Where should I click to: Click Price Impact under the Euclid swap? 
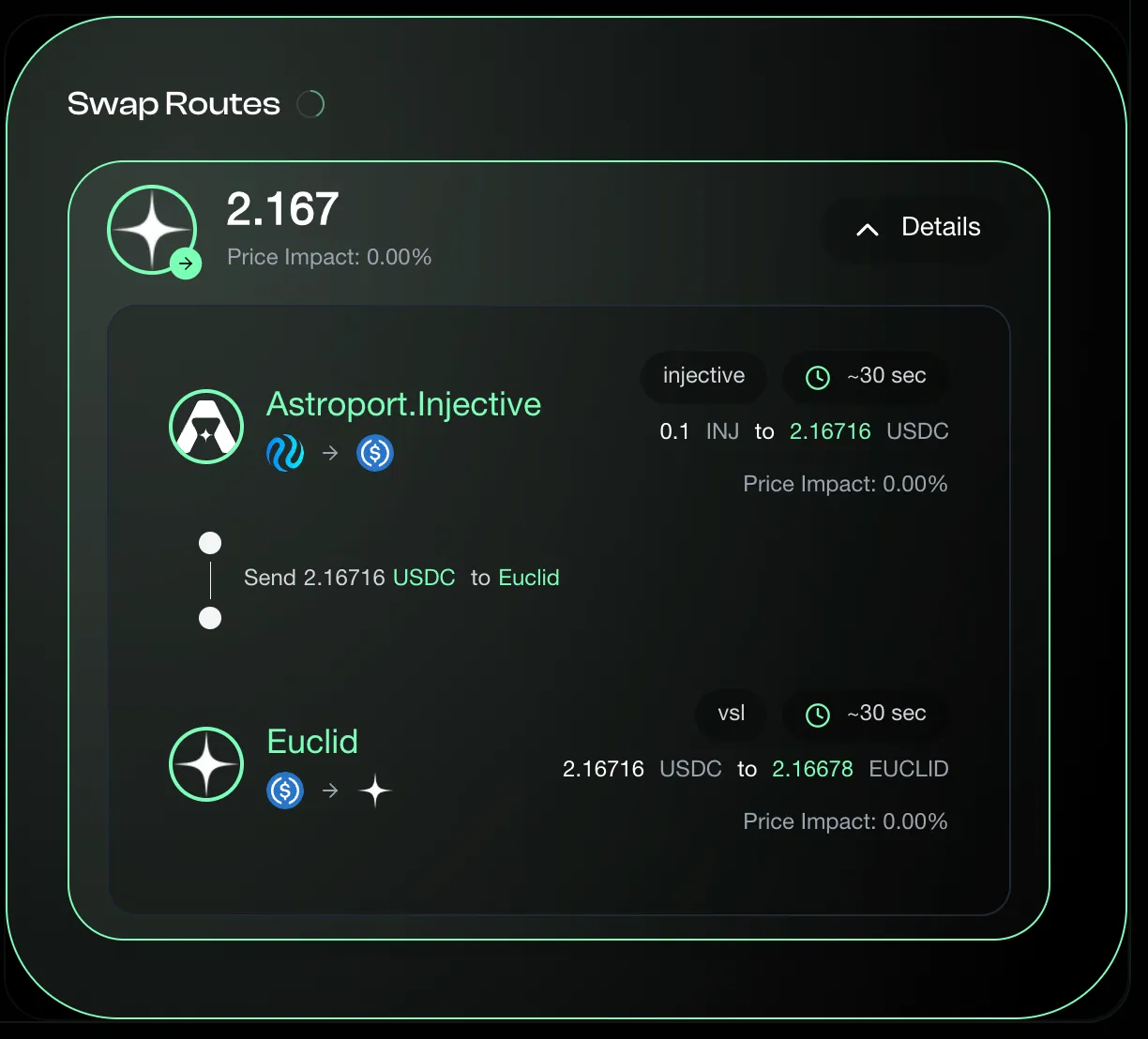point(845,821)
